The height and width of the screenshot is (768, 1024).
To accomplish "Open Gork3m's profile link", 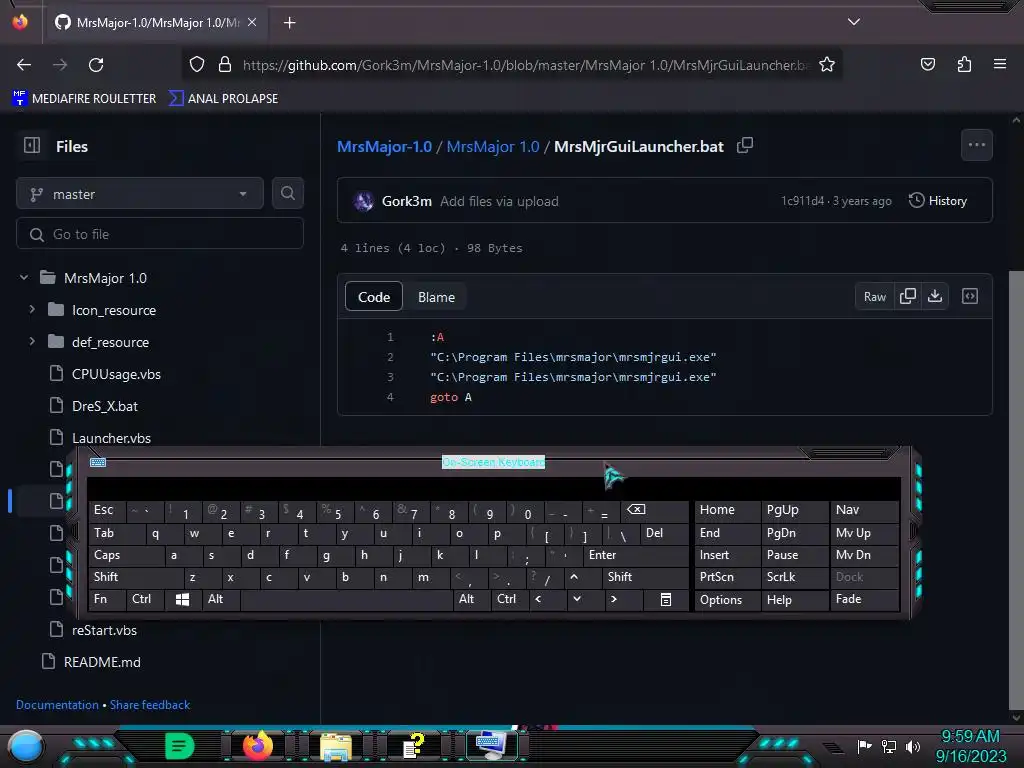I will (x=406, y=201).
